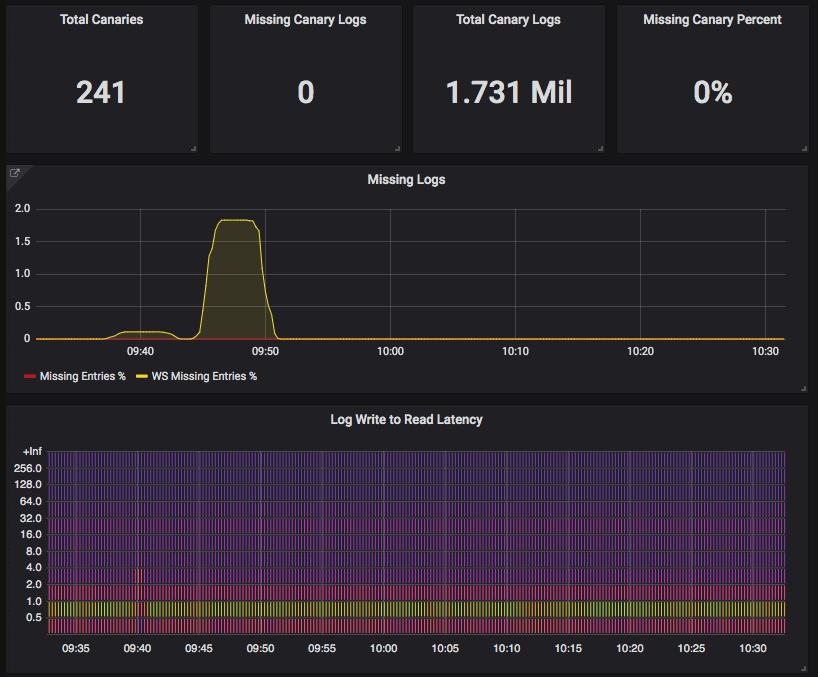Viewport: 818px width, 677px height.
Task: Click the resize handle on Total Canaries panel
Action: click(x=194, y=148)
